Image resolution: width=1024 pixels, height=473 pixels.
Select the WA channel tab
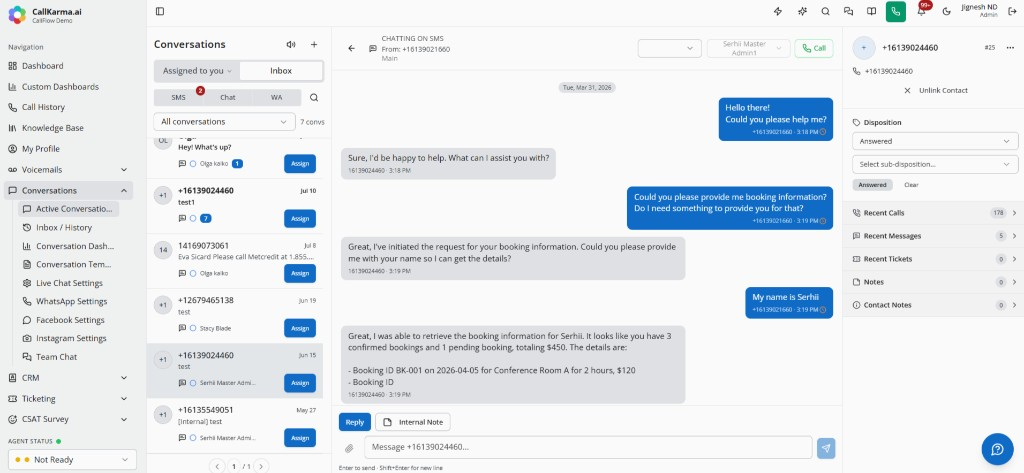click(x=277, y=97)
